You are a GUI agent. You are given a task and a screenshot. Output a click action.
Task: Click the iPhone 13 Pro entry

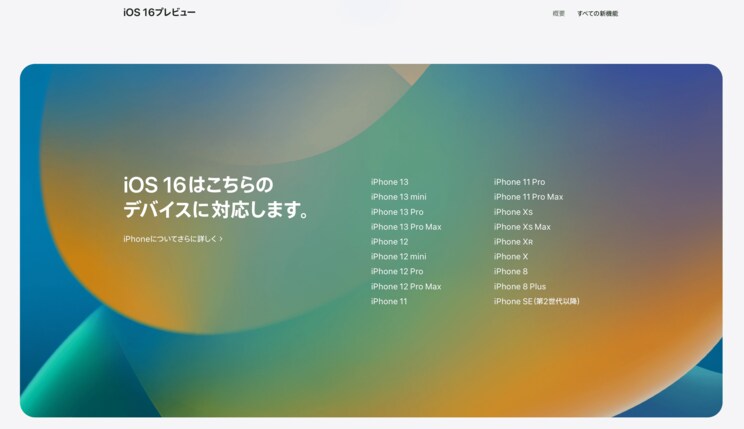pos(396,212)
